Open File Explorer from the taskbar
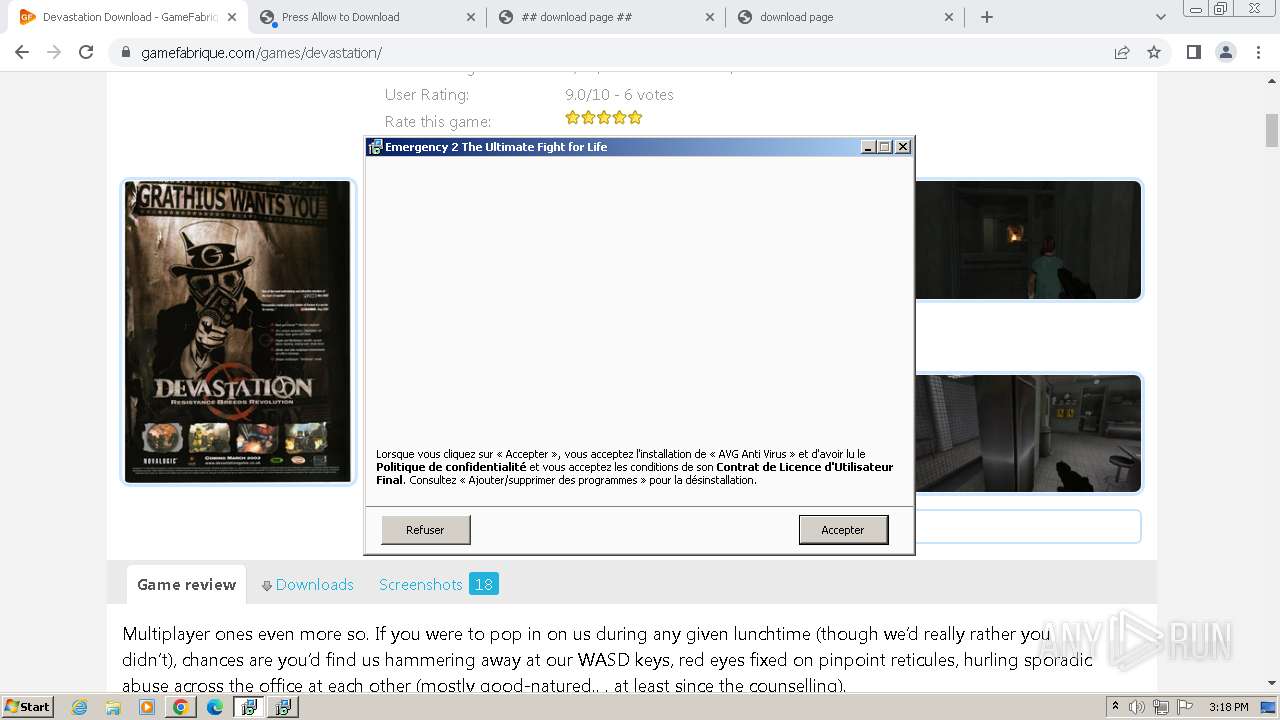This screenshot has width=1280, height=720. pos(113,707)
